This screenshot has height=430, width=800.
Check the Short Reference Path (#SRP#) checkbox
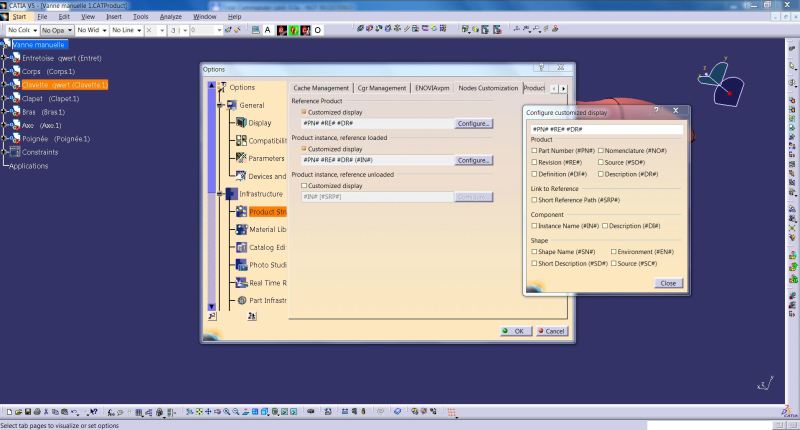[x=534, y=200]
